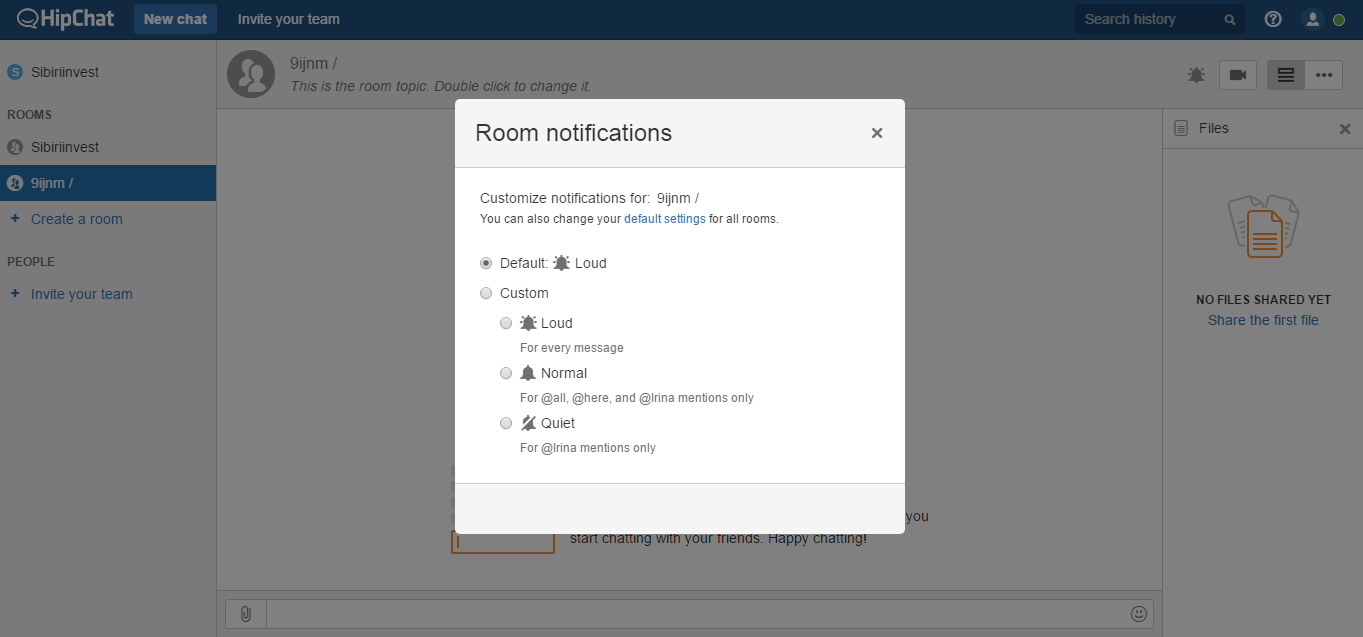Attach a file with the paperclip icon
The width and height of the screenshot is (1363, 637).
245,613
